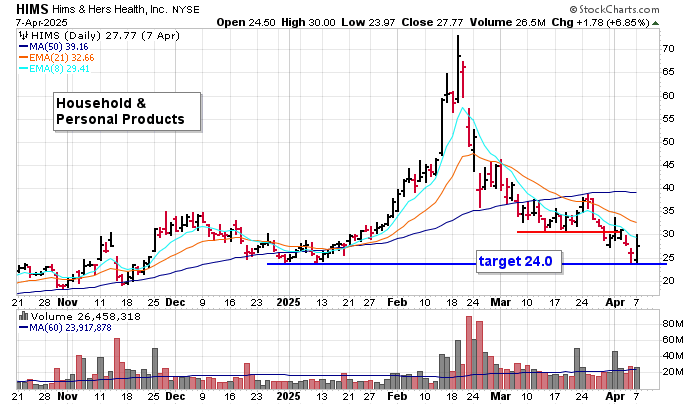Click the price axis label 25
The width and height of the screenshot is (700, 405).
[x=668, y=258]
